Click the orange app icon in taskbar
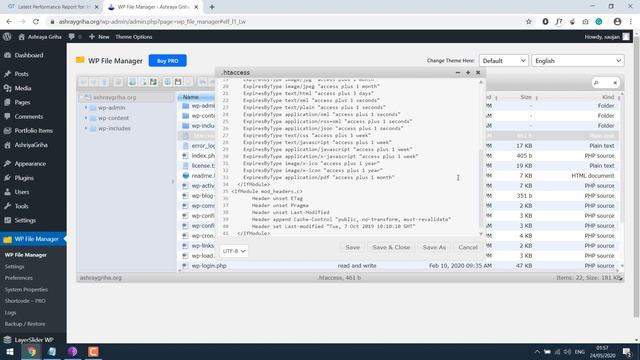The height and width of the screenshot is (360, 640). [x=93, y=351]
